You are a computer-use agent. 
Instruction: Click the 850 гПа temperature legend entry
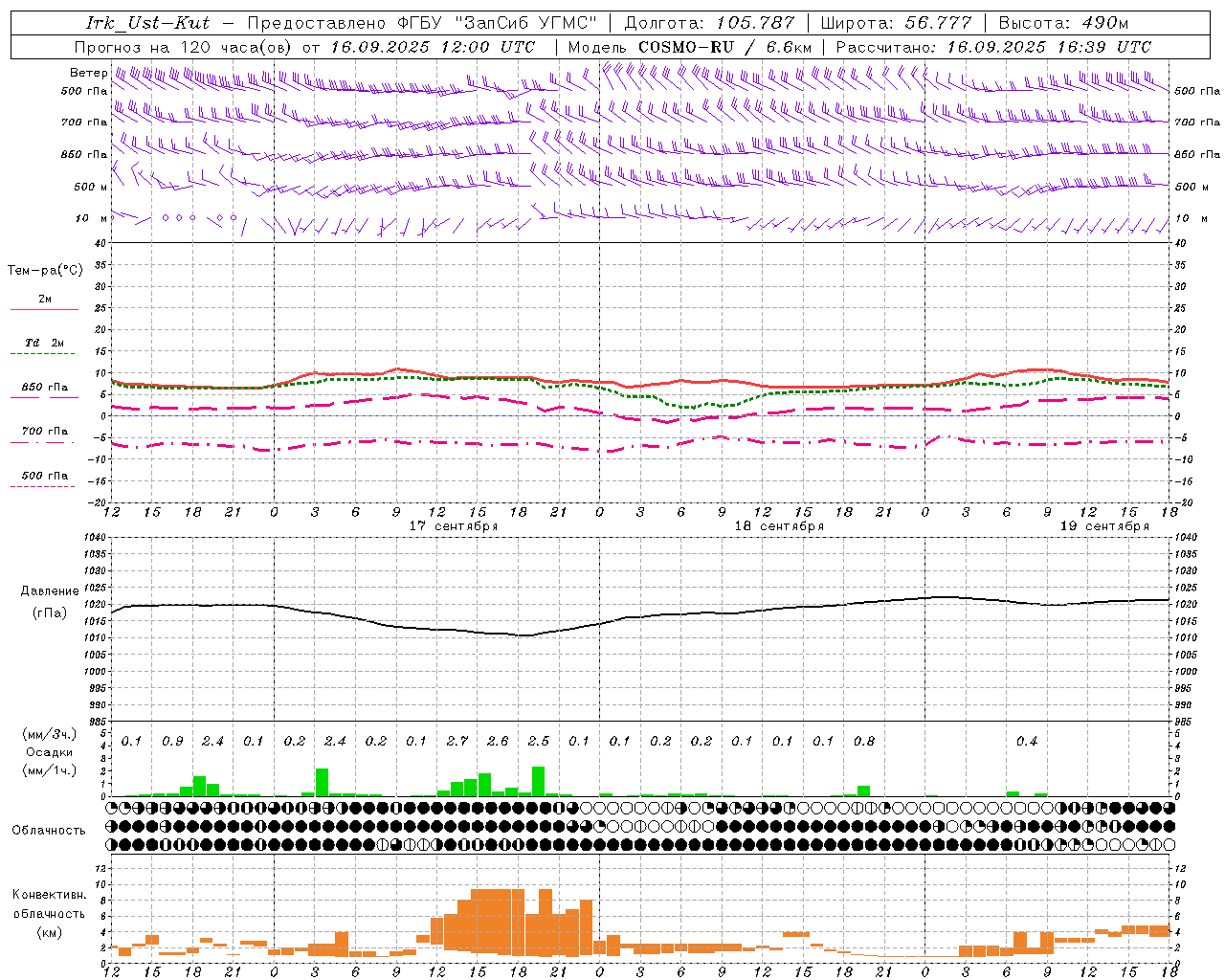click(45, 388)
